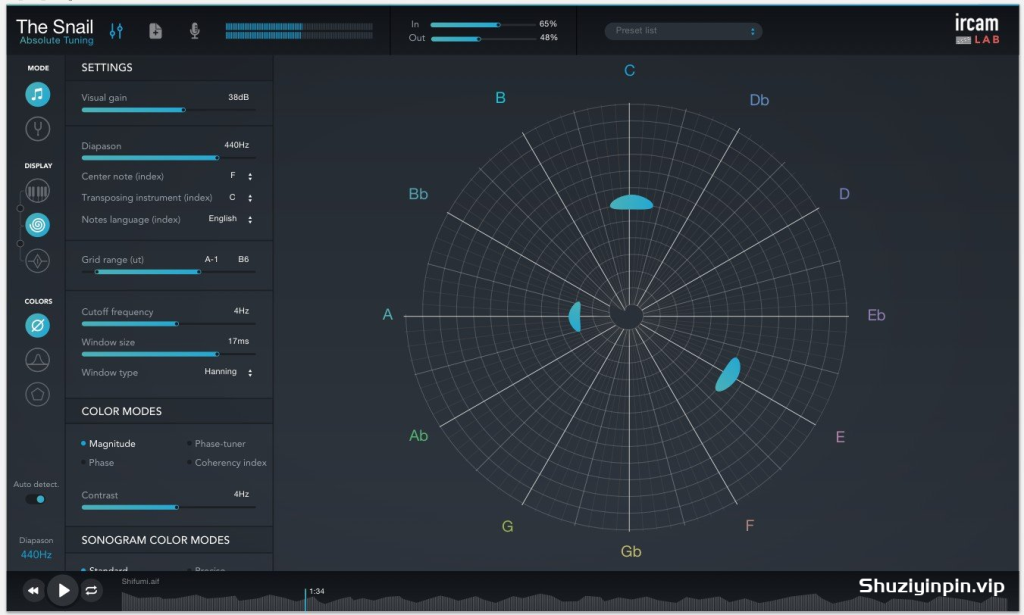Click the blue blob near the C axis
1024x615 pixels.
[x=632, y=203]
